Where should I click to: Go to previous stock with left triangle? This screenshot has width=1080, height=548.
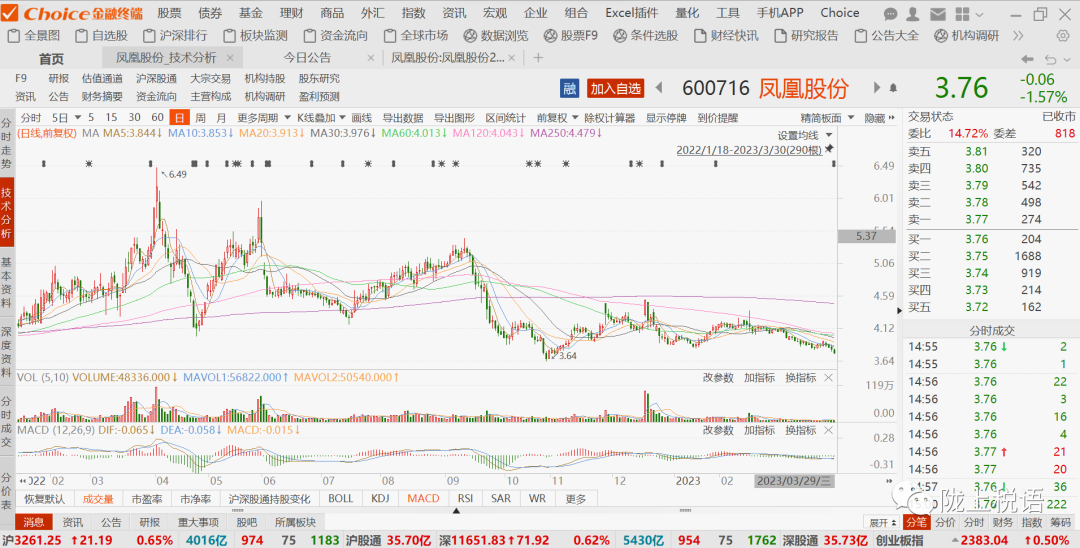pyautogui.click(x=658, y=87)
